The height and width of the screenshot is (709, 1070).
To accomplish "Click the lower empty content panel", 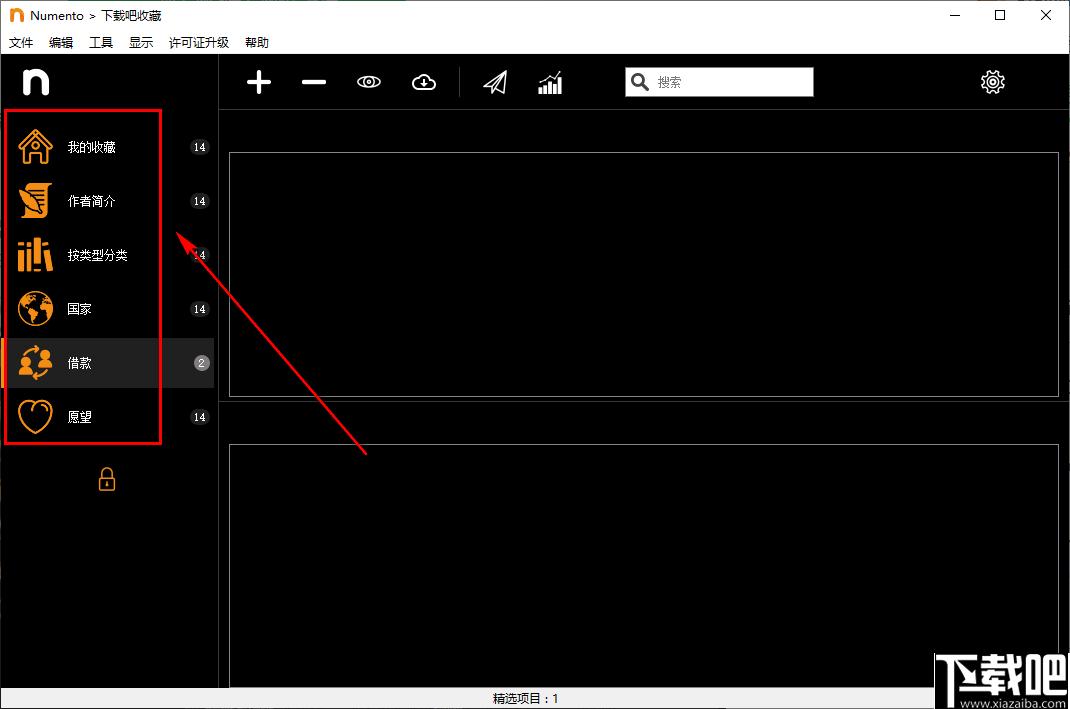I will 644,565.
